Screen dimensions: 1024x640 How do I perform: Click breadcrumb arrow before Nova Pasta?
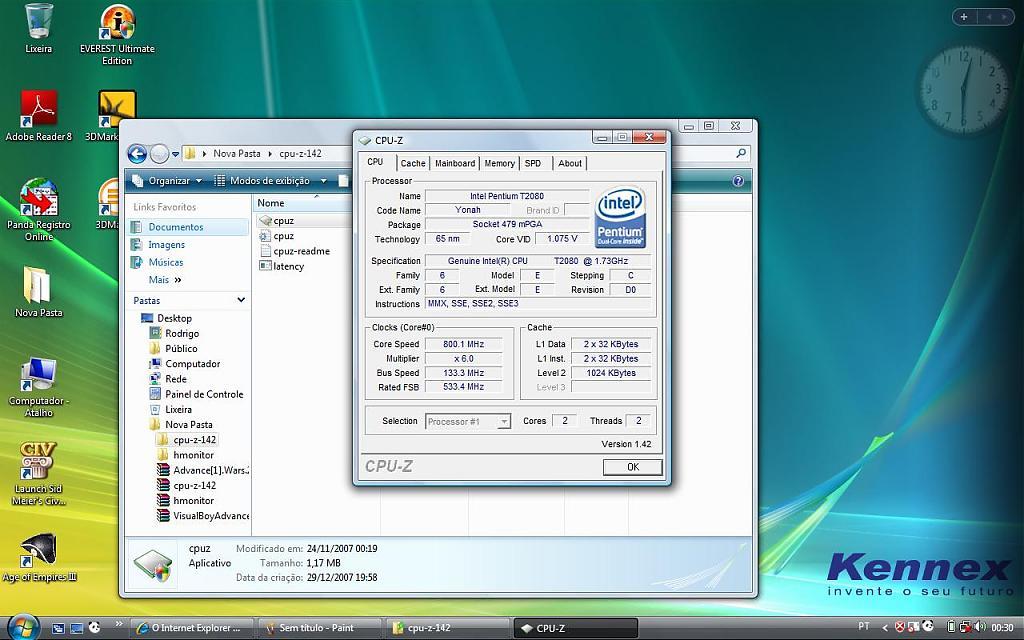[x=204, y=154]
